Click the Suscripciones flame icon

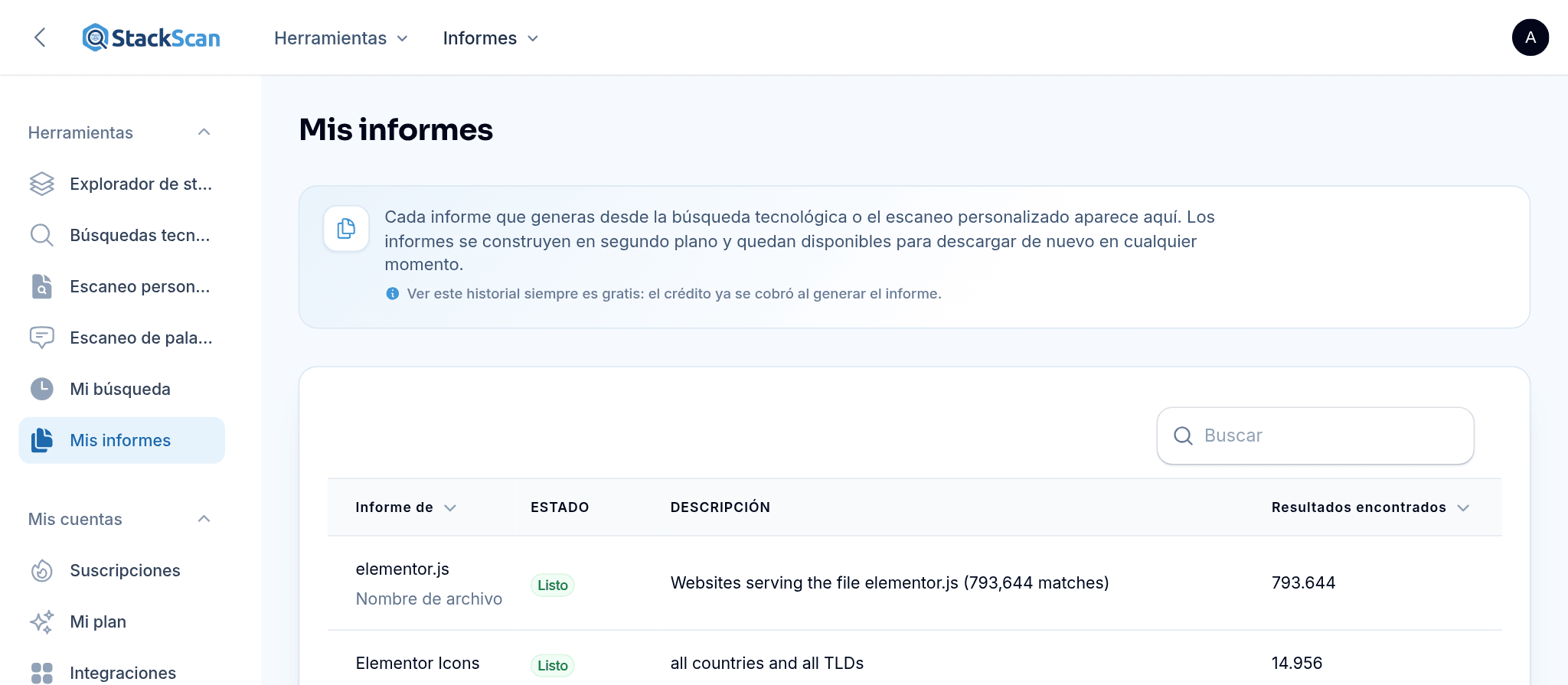[x=42, y=570]
